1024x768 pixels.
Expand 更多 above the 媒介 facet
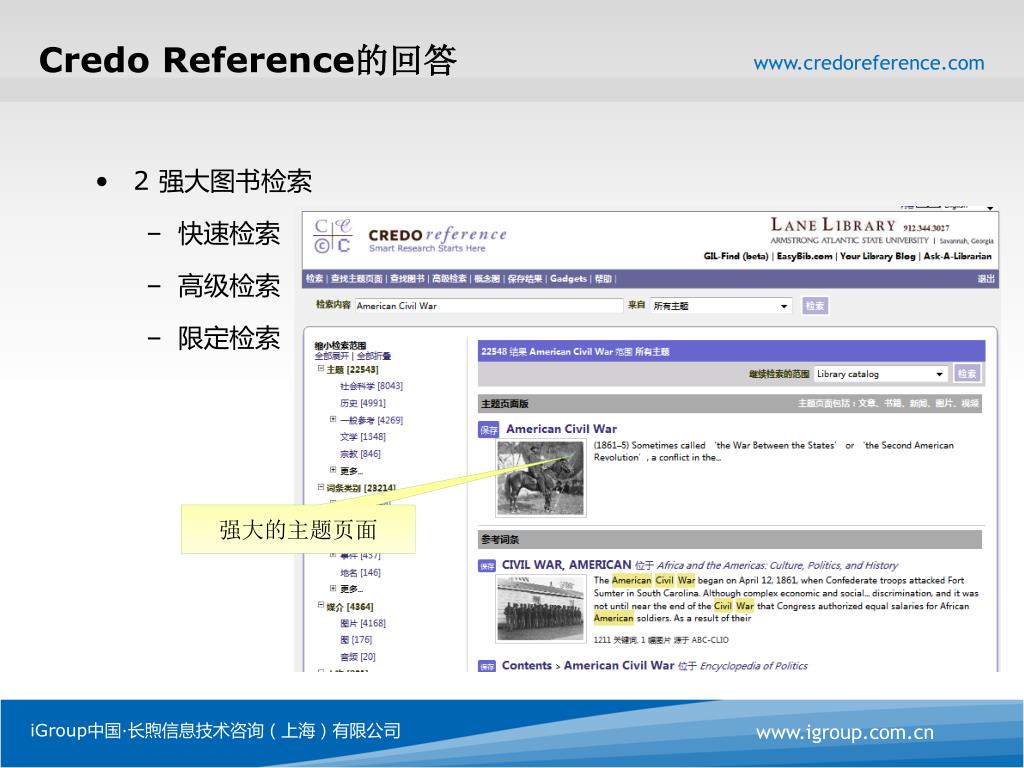[x=333, y=589]
